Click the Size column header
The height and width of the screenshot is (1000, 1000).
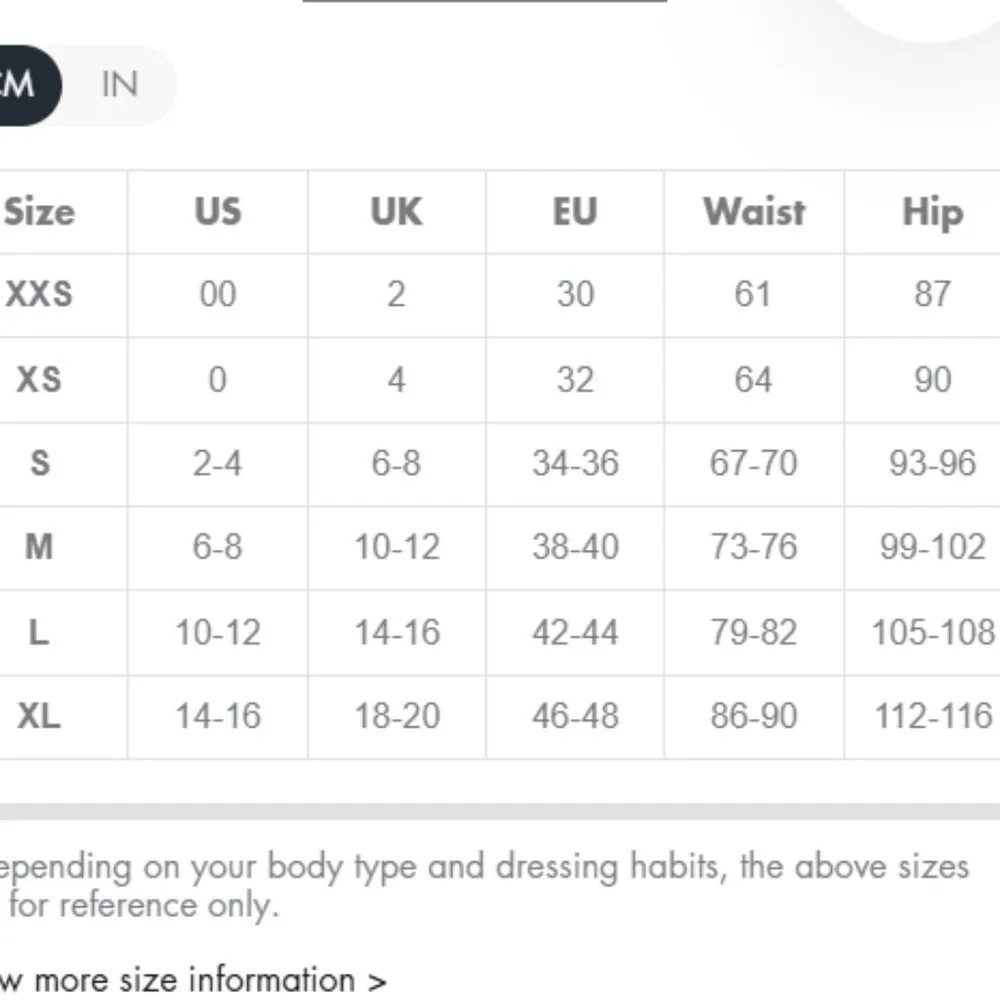40,212
